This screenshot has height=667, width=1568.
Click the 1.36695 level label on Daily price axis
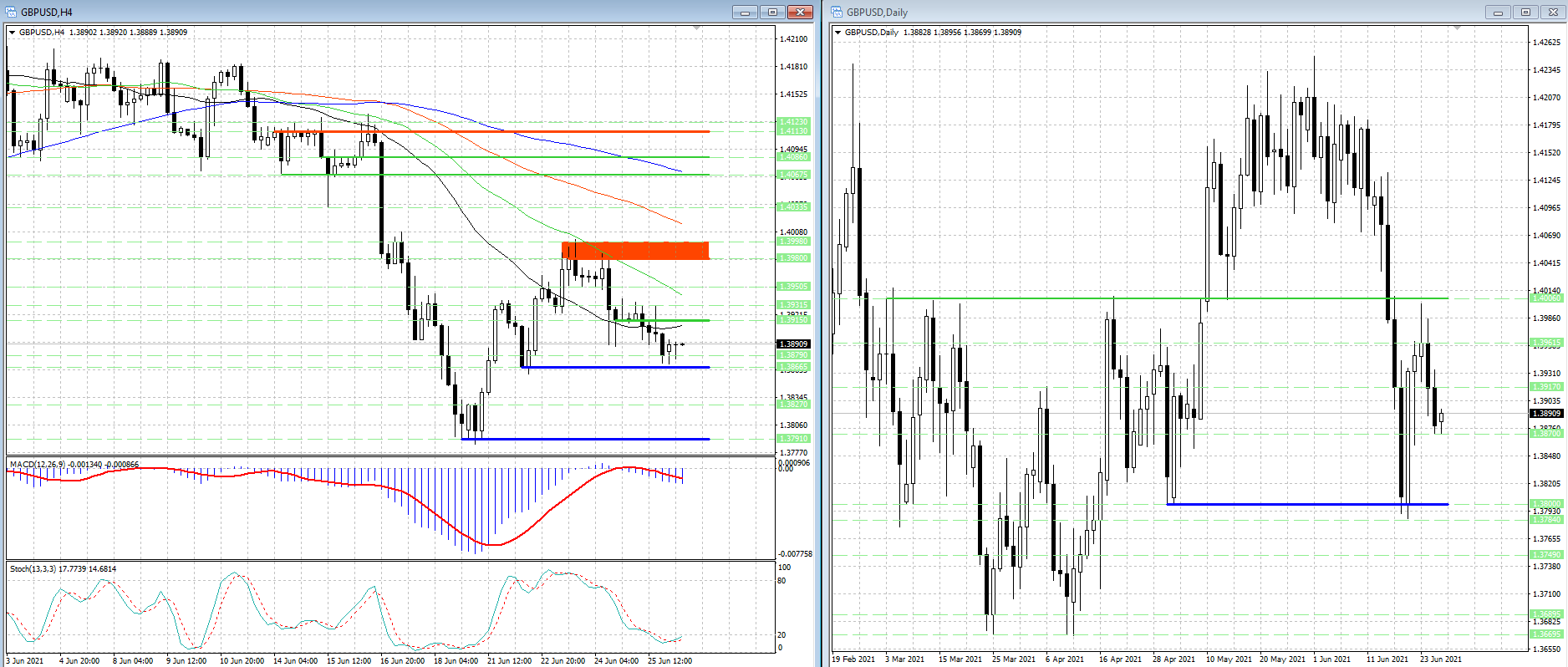click(x=1546, y=634)
